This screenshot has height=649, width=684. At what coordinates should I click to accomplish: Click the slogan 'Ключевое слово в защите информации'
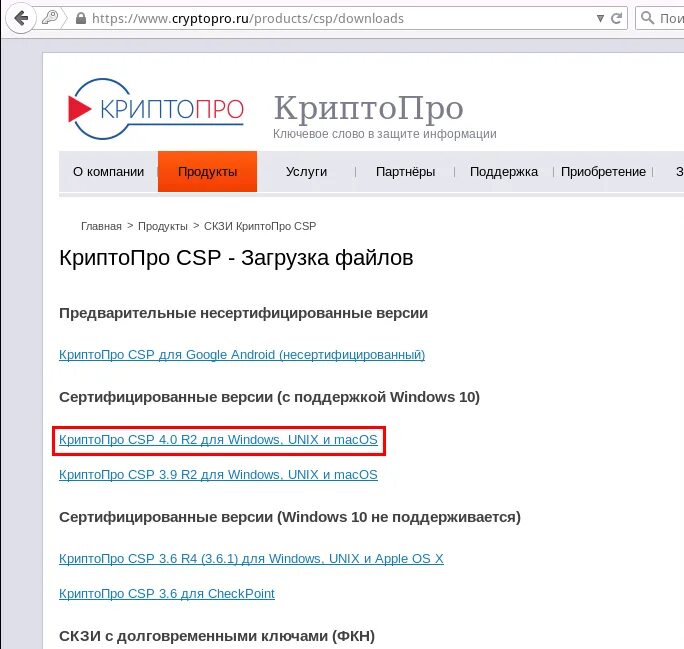pyautogui.click(x=385, y=134)
